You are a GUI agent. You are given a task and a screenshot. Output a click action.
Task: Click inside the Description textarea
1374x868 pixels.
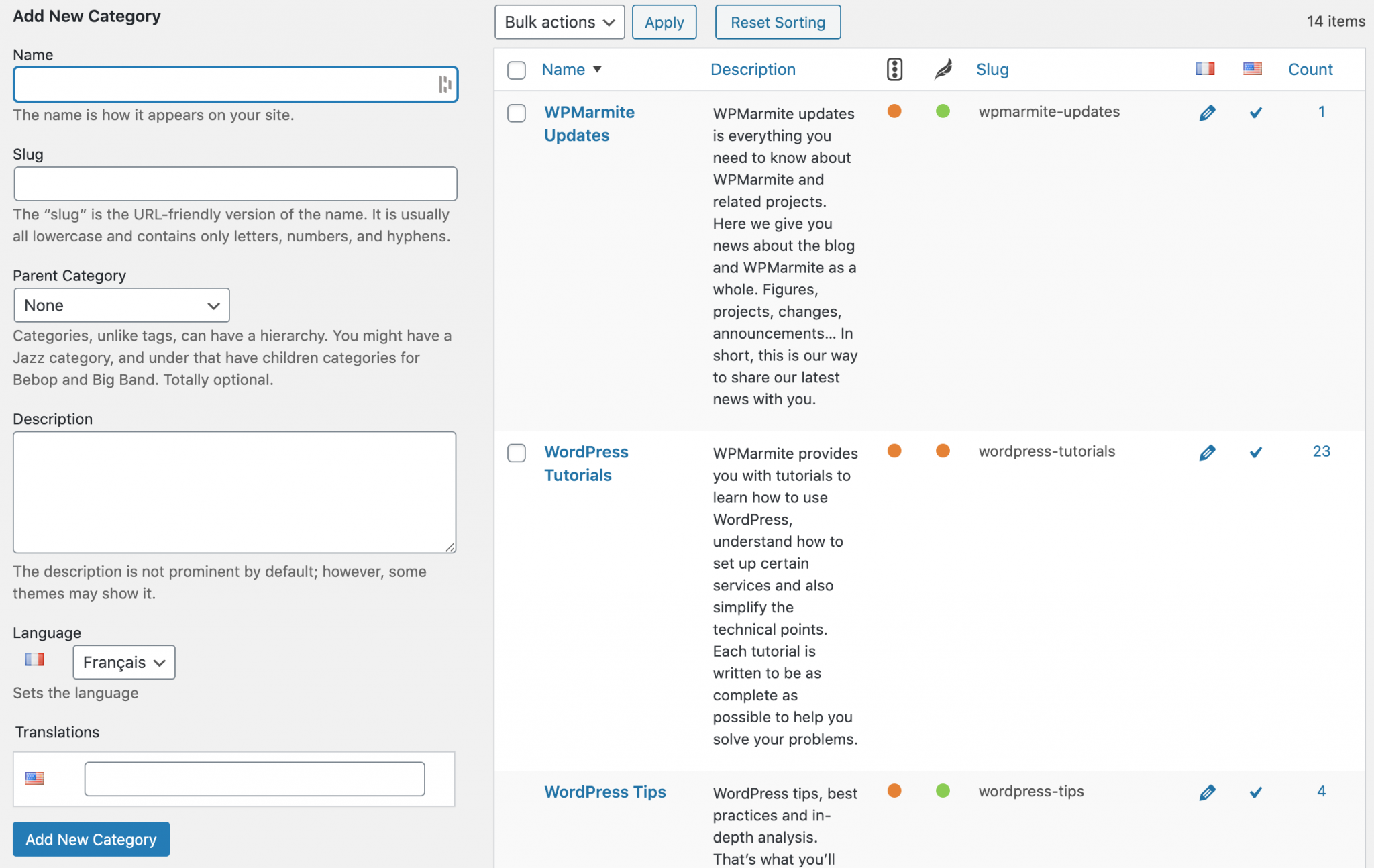click(x=234, y=493)
